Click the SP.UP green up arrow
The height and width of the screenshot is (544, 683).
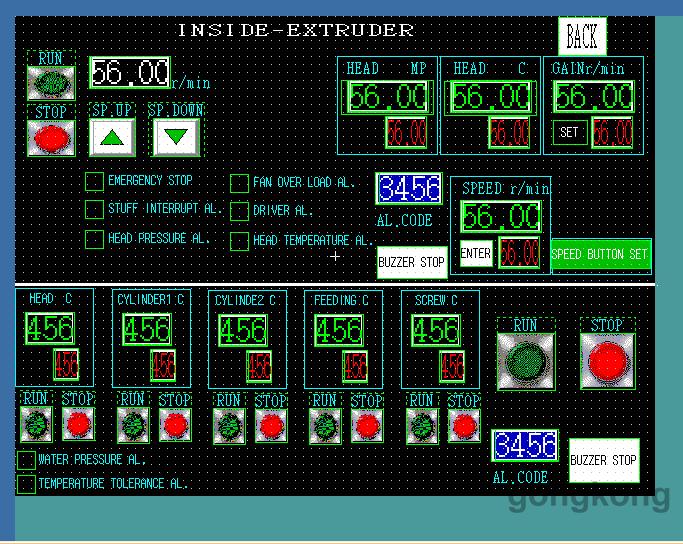(114, 137)
